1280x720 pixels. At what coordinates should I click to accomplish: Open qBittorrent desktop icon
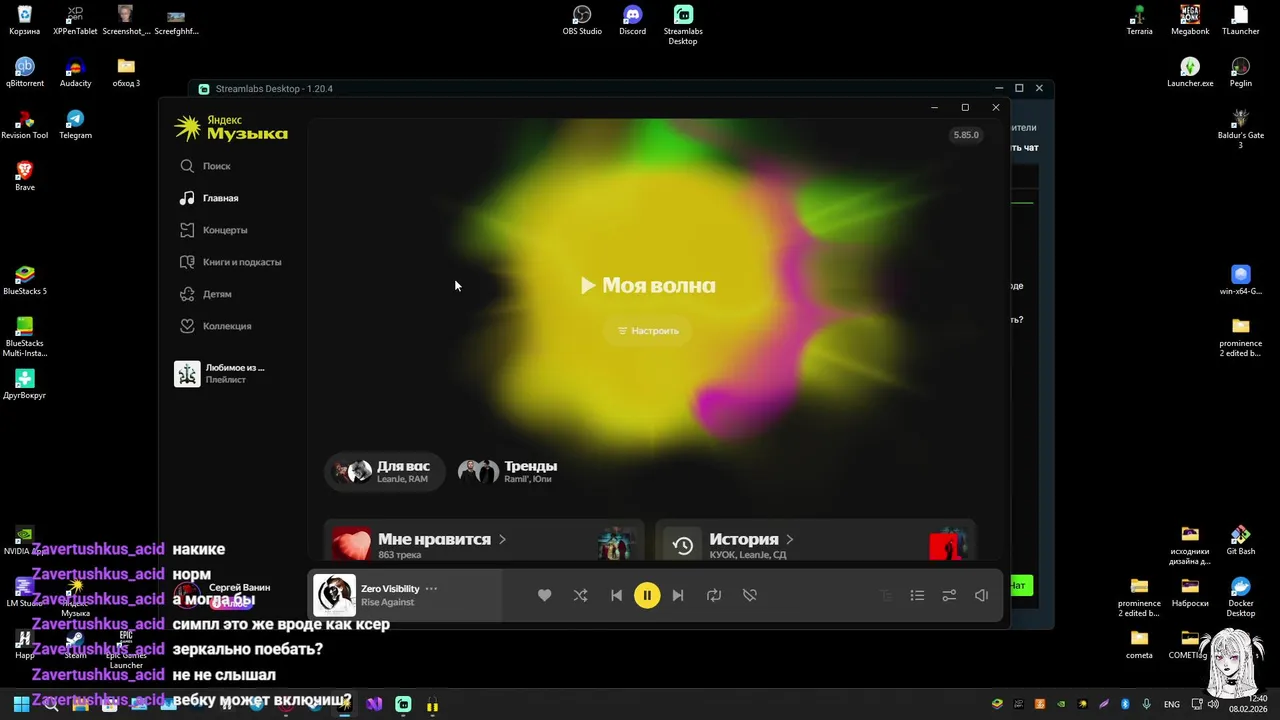click(x=25, y=72)
